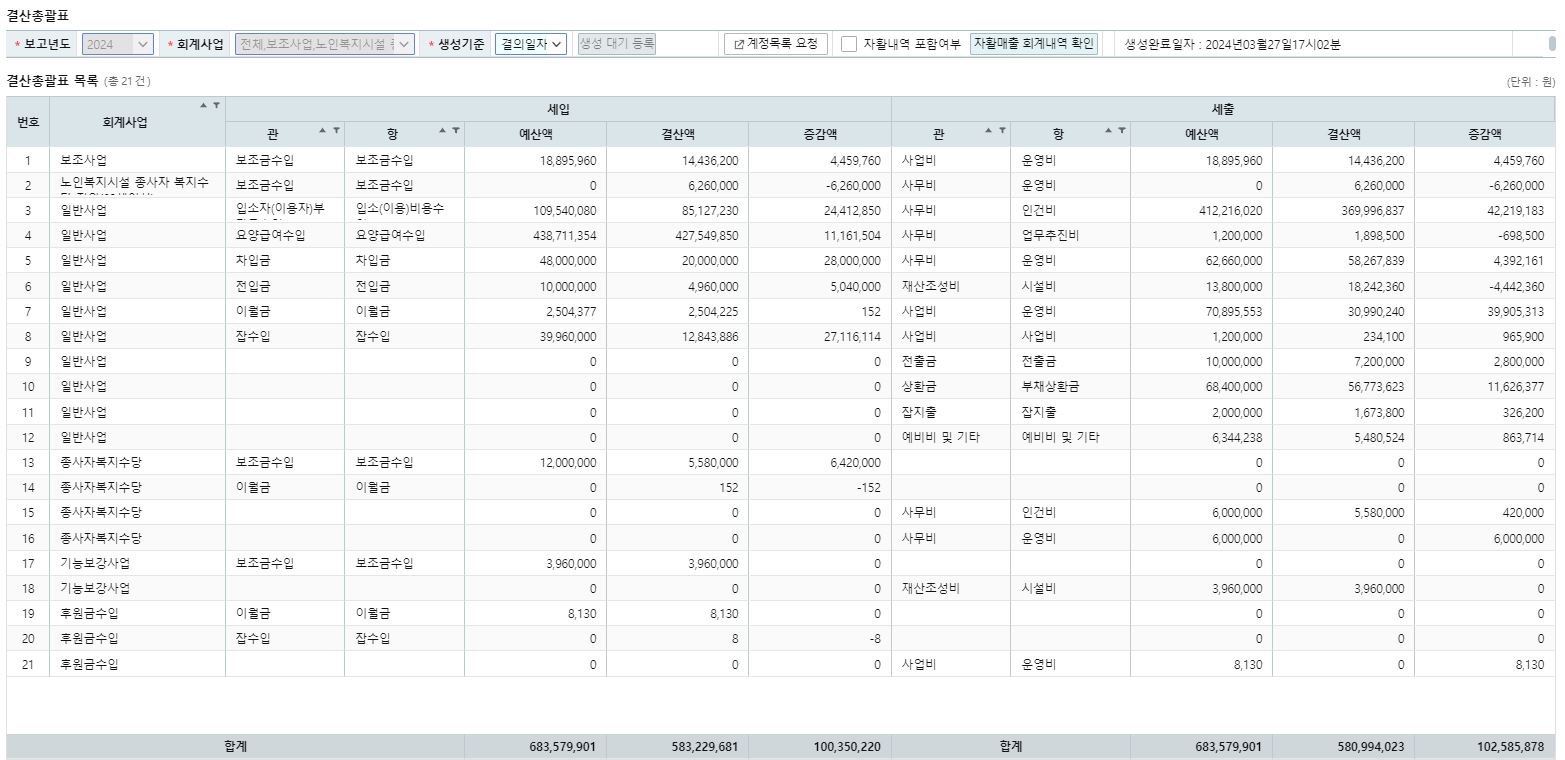1565x760 pixels.
Task: Sort the 회계사업 column using its sort arrow
Action: click(204, 105)
